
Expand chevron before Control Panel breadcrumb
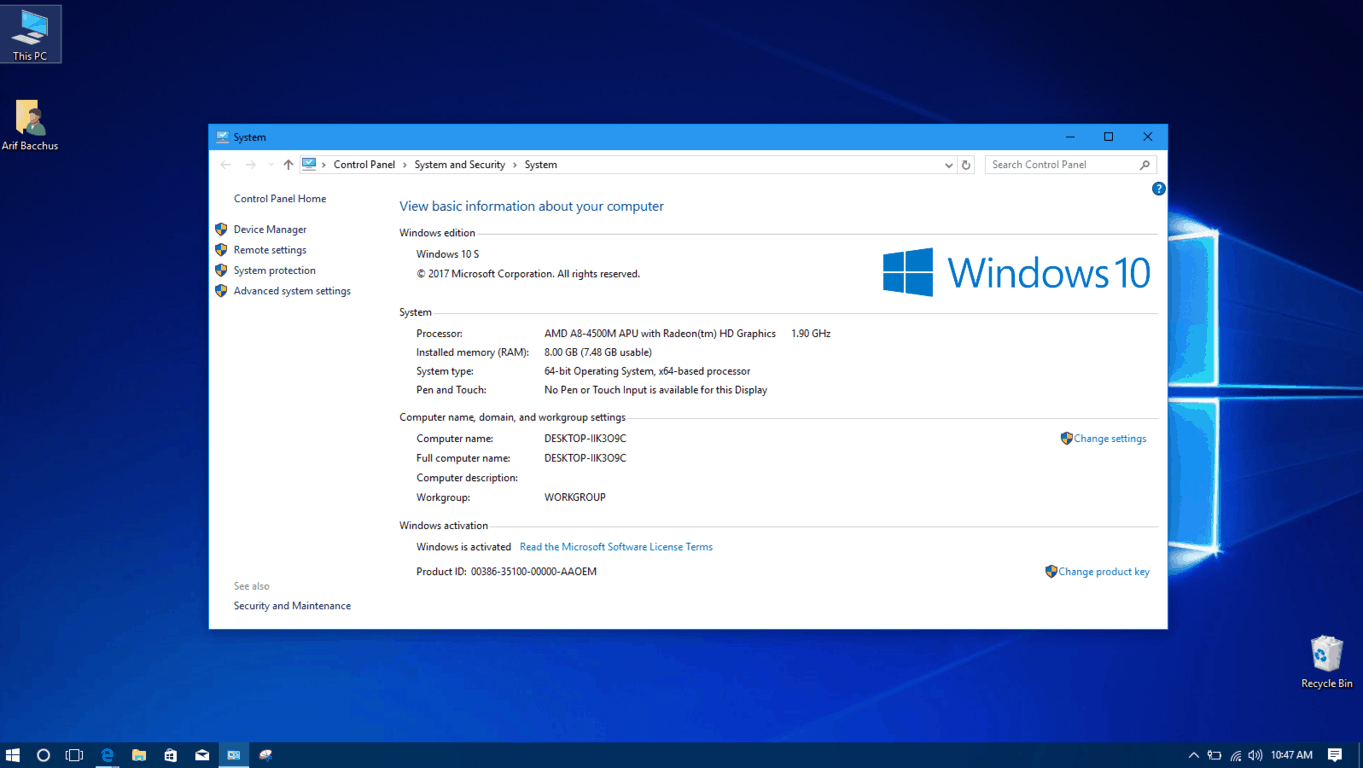(324, 165)
